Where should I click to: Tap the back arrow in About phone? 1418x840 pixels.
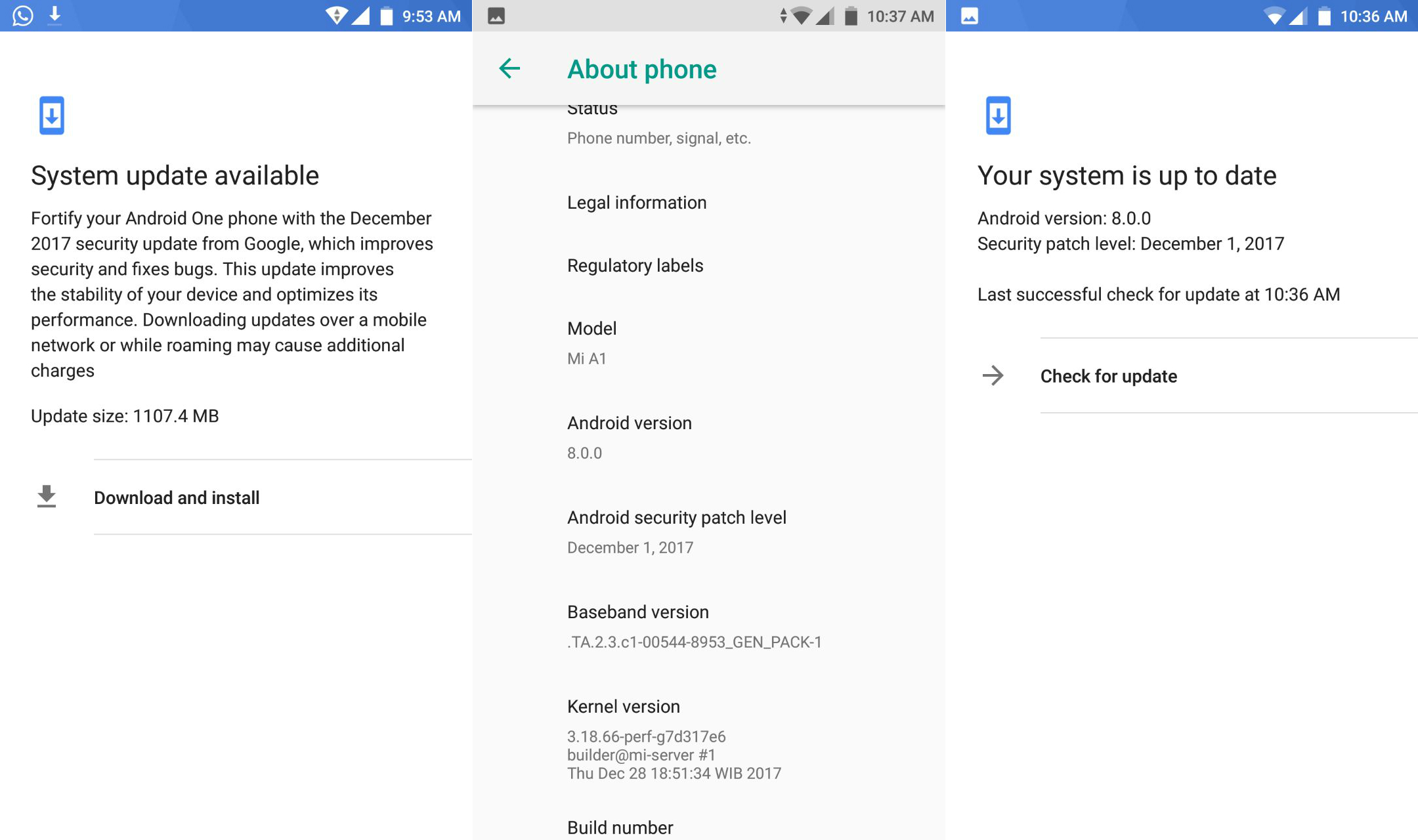[509, 68]
